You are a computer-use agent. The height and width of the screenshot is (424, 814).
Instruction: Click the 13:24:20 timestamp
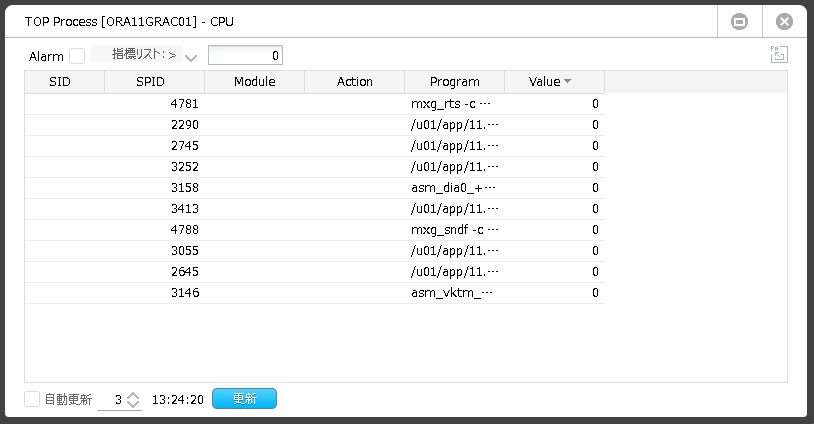(178, 400)
